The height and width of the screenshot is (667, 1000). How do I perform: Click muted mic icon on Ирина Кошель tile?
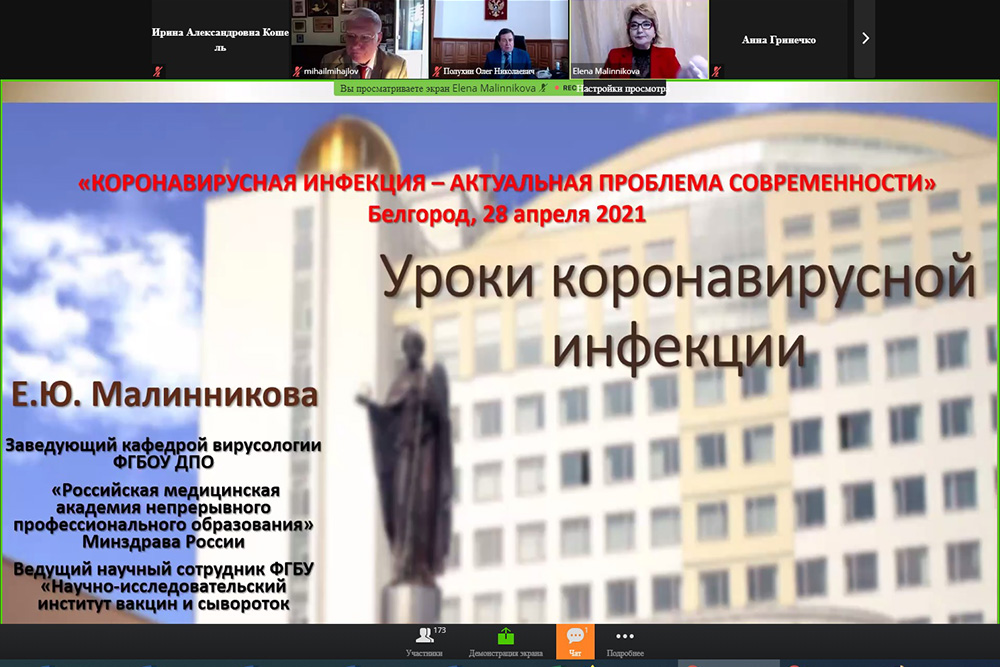coord(157,72)
